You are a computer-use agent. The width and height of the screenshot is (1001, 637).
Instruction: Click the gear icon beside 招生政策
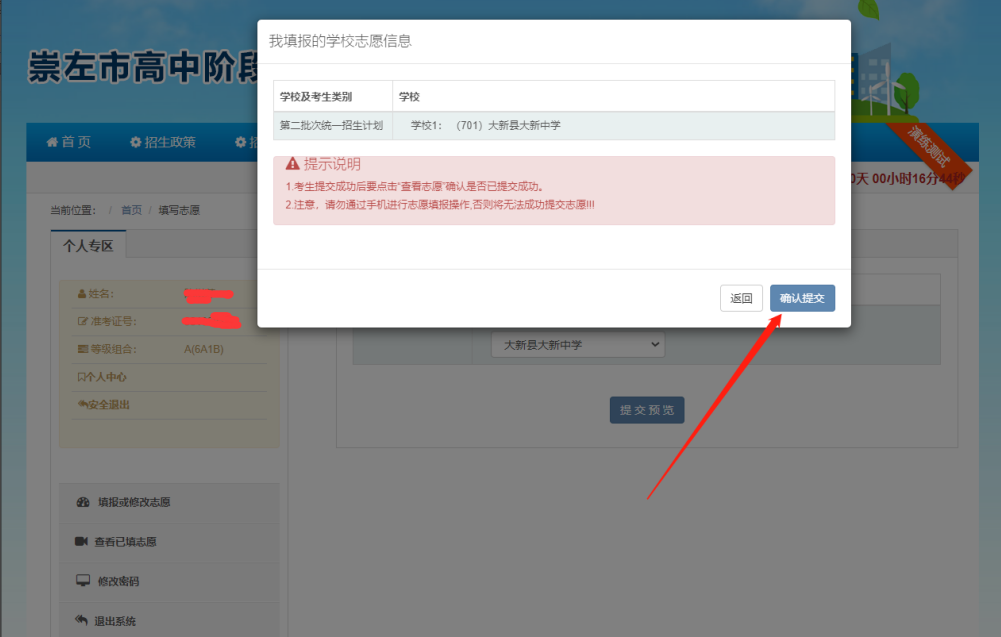coord(135,143)
